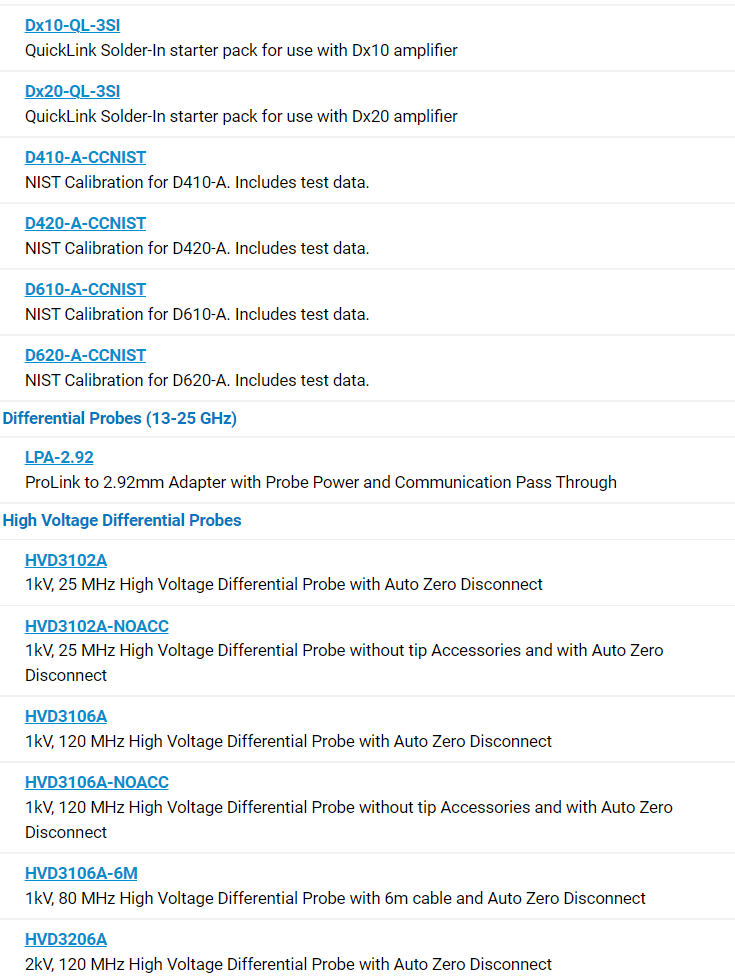Open the HVD3102A probe link

click(66, 560)
